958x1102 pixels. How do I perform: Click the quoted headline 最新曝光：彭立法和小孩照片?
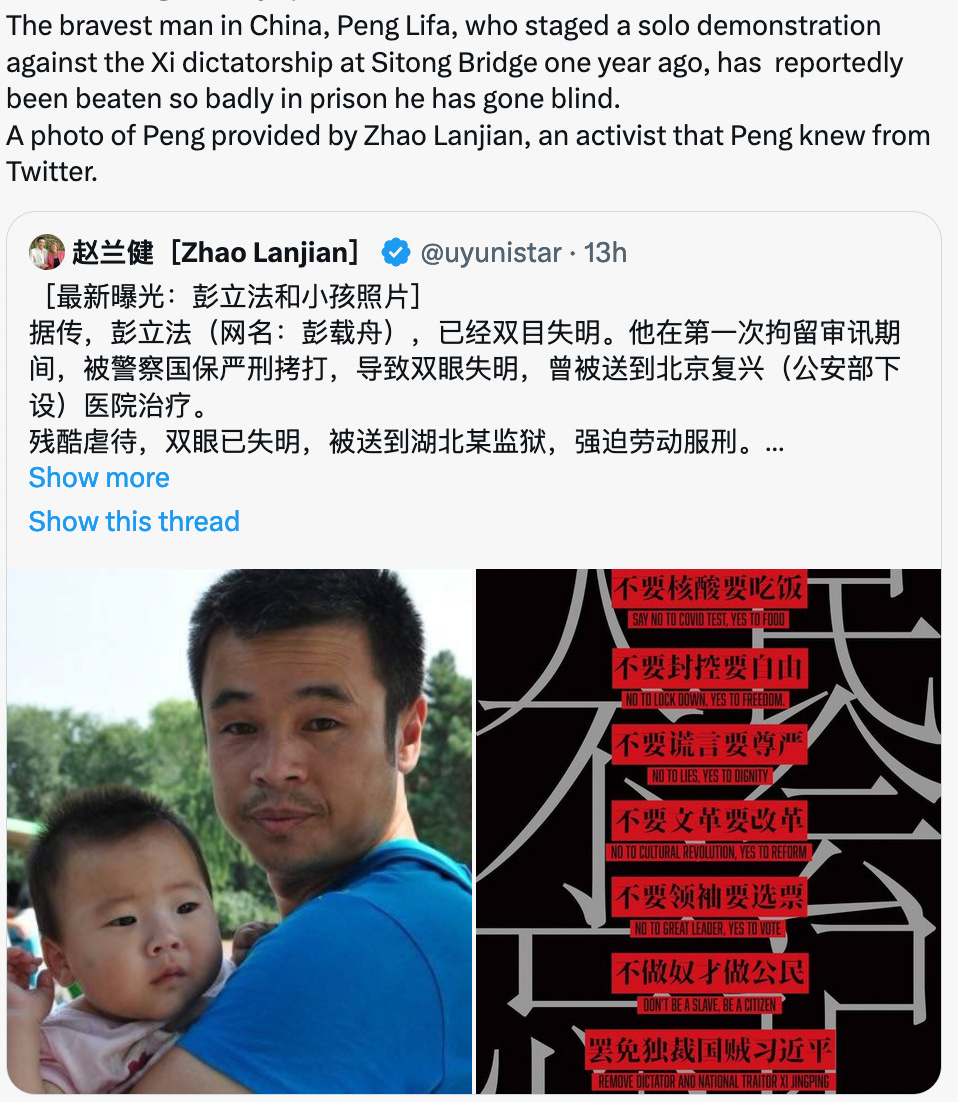(233, 297)
